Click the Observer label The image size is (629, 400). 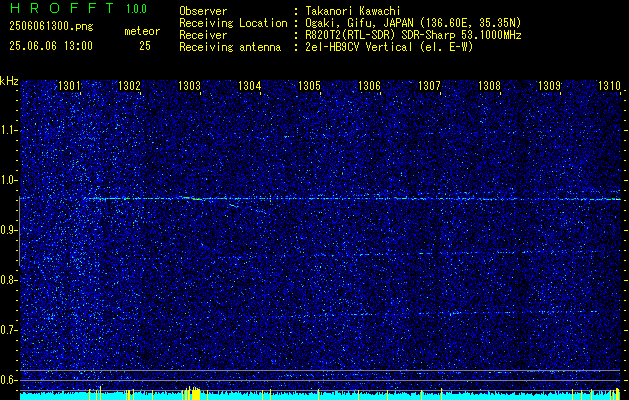pos(203,12)
